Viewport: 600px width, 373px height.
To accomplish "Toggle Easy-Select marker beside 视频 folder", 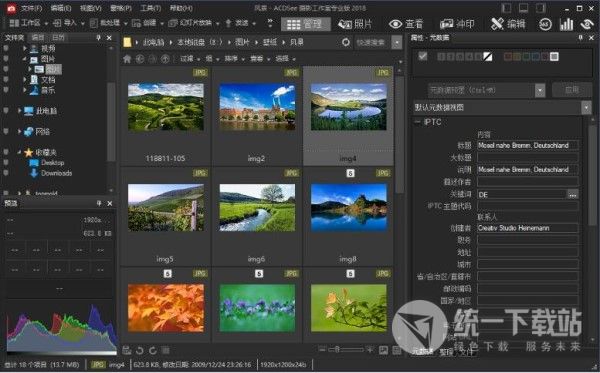I will click(6, 48).
